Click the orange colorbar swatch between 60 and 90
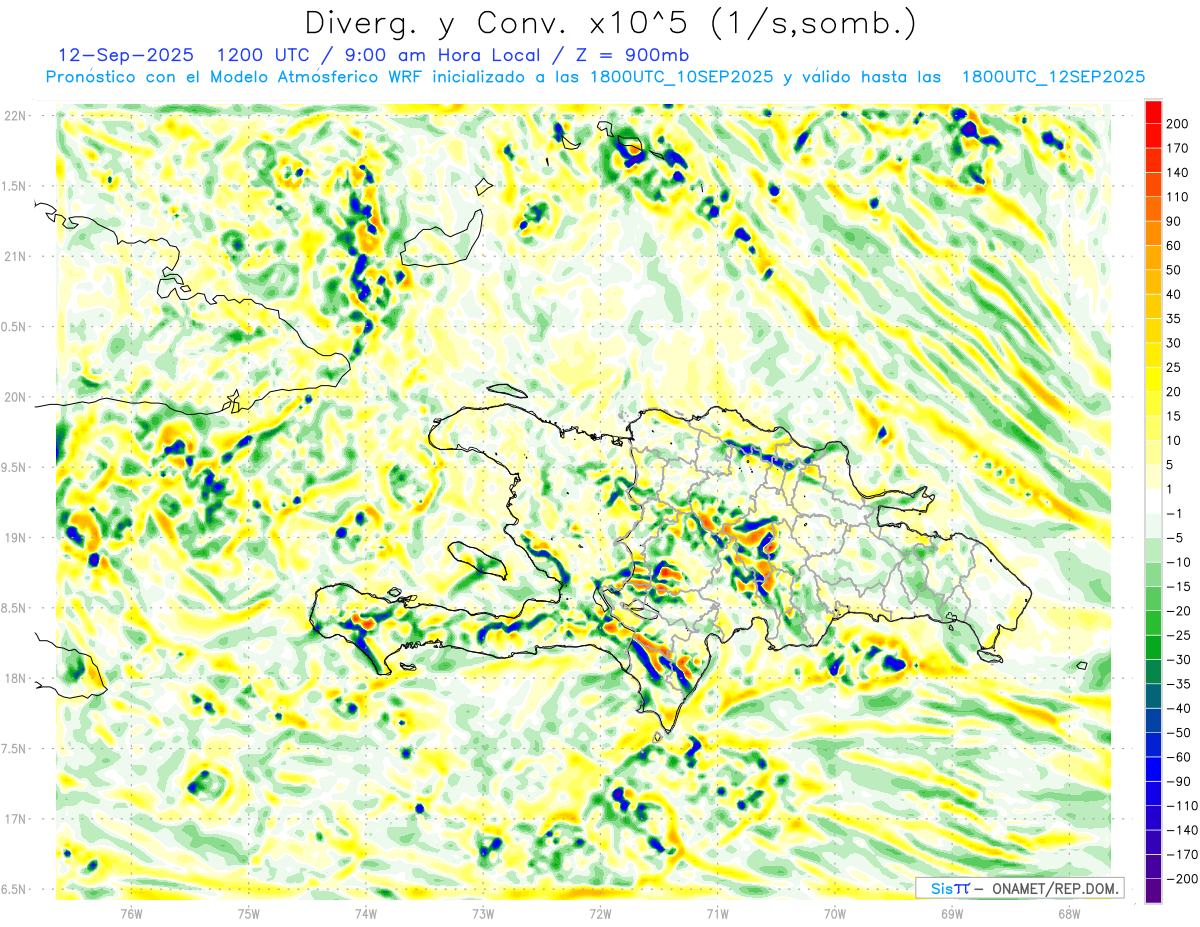Image resolution: width=1200 pixels, height=927 pixels. tap(1153, 232)
